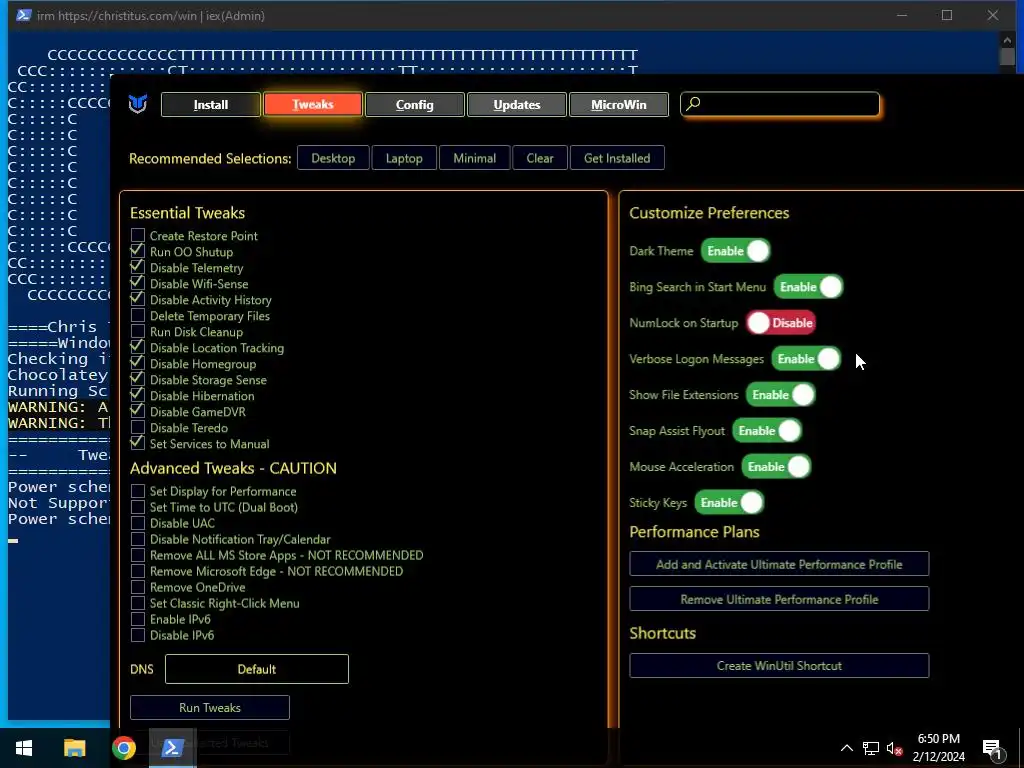Check Remove Microsoft Edge option

click(x=138, y=571)
